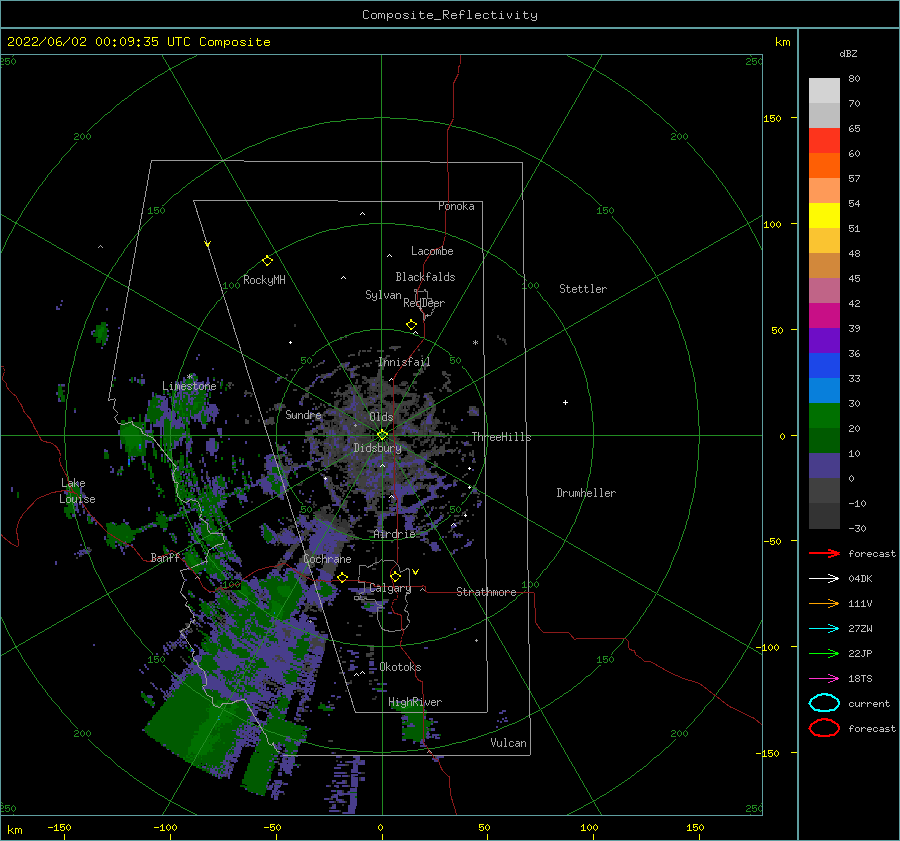Click the 18TS legend text
Screen dimensions: 900x841
[860, 679]
